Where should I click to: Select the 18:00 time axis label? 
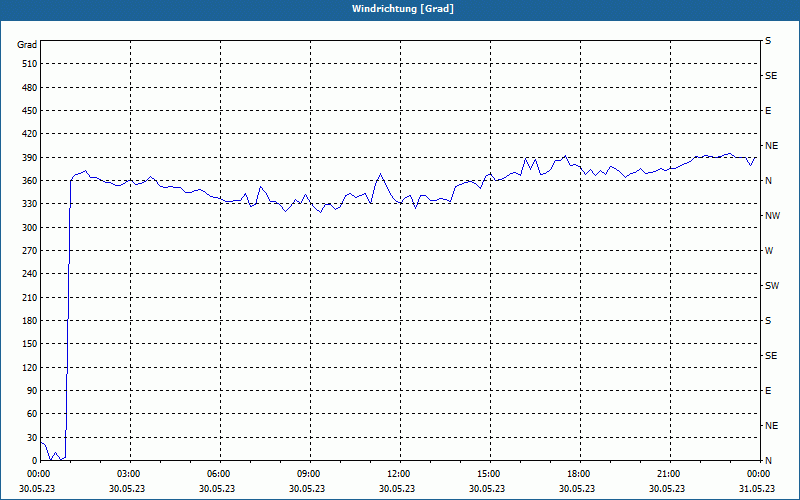pos(578,474)
